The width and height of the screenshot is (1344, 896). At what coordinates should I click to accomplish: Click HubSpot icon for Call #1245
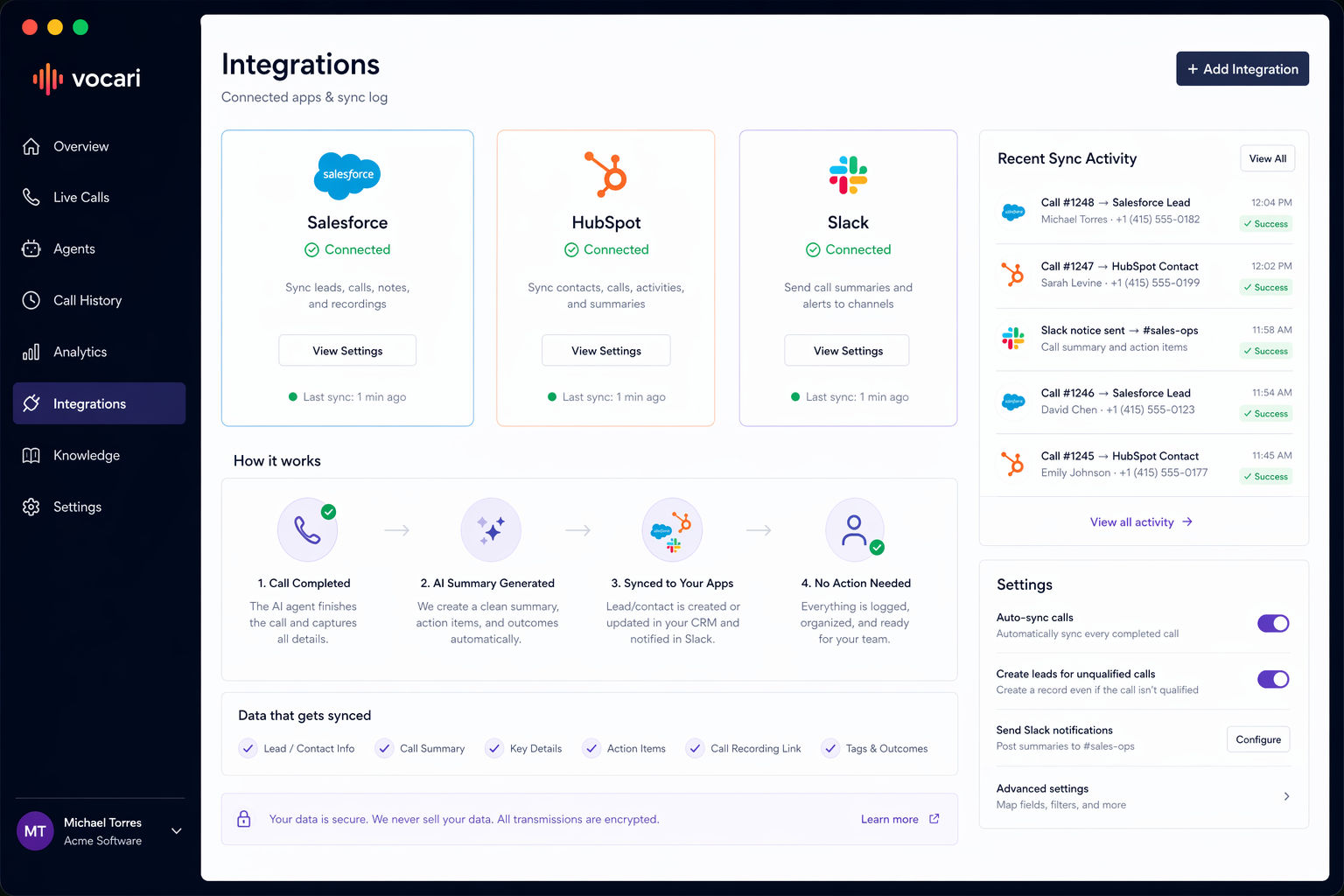coord(1013,464)
